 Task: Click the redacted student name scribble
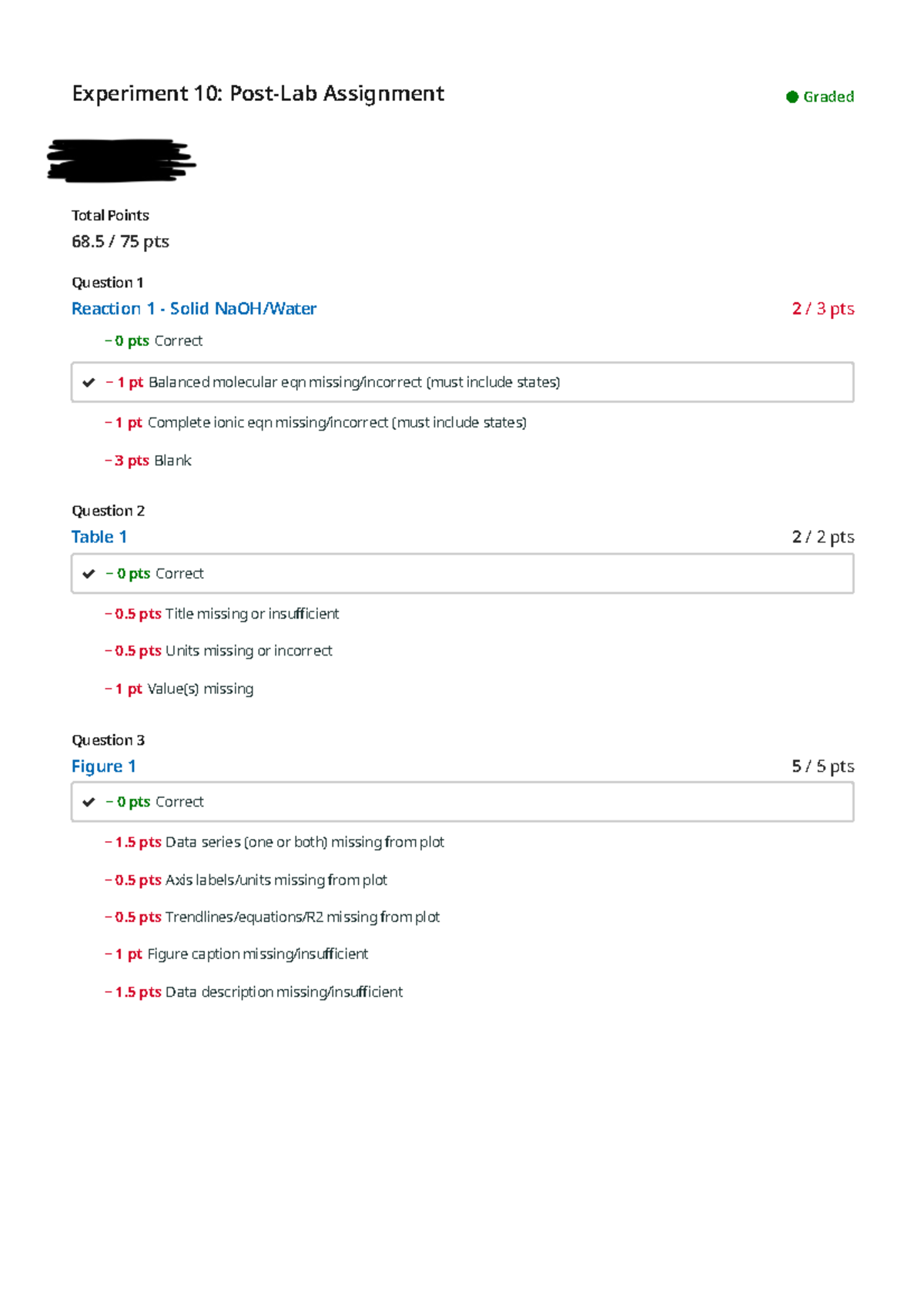(121, 160)
